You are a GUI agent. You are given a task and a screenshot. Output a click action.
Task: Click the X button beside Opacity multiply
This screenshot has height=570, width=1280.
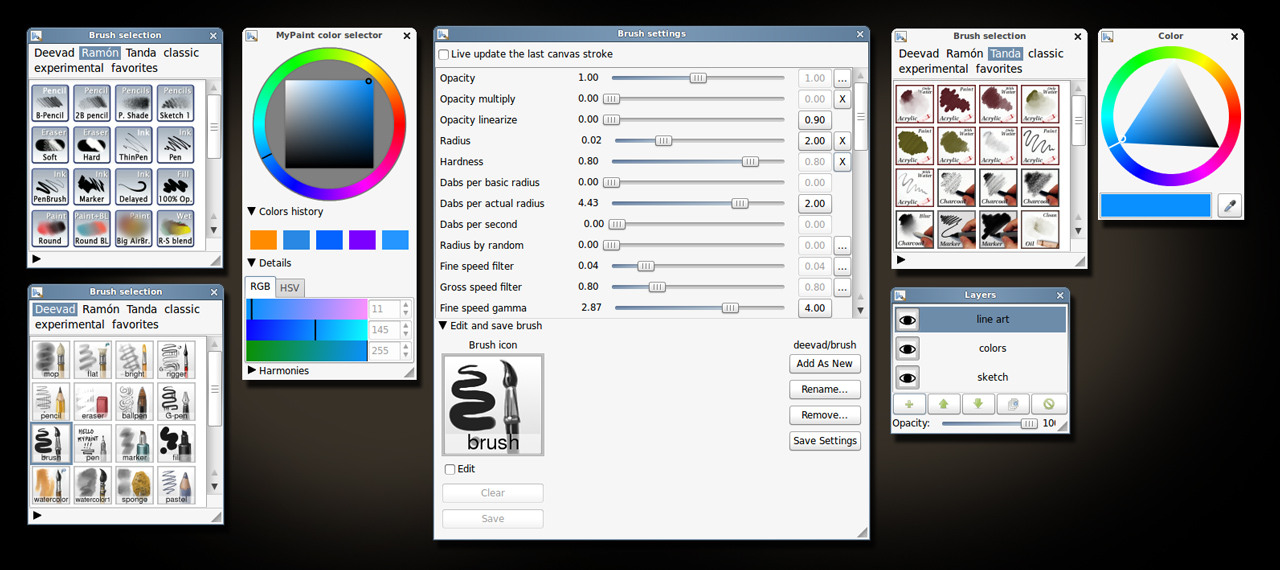tap(842, 99)
